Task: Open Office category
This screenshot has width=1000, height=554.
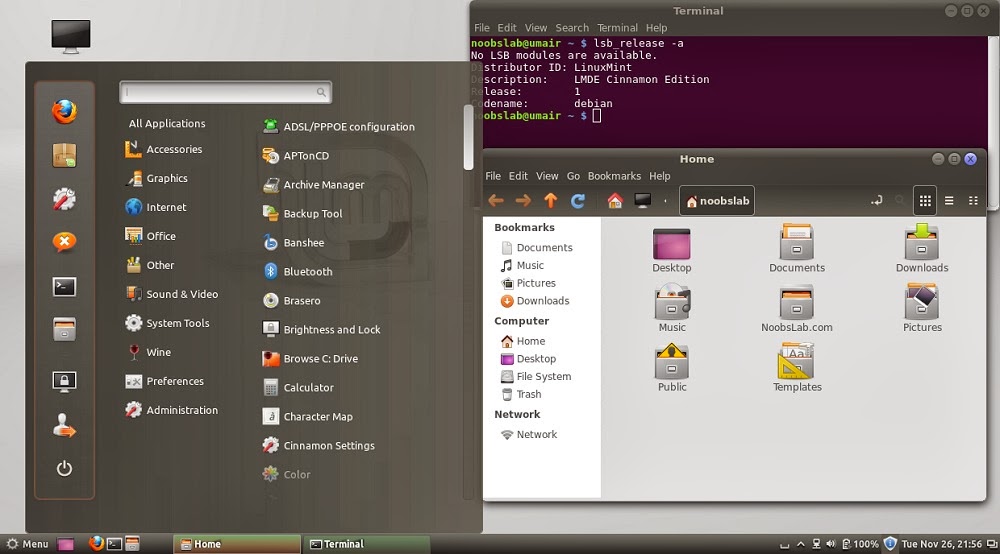Action: coord(151,236)
